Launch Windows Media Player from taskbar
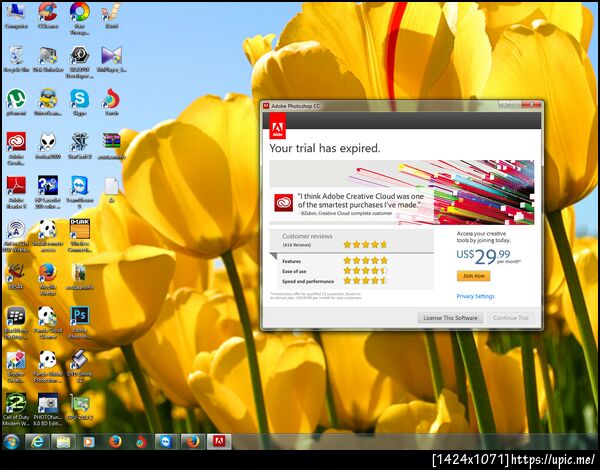 [x=89, y=442]
